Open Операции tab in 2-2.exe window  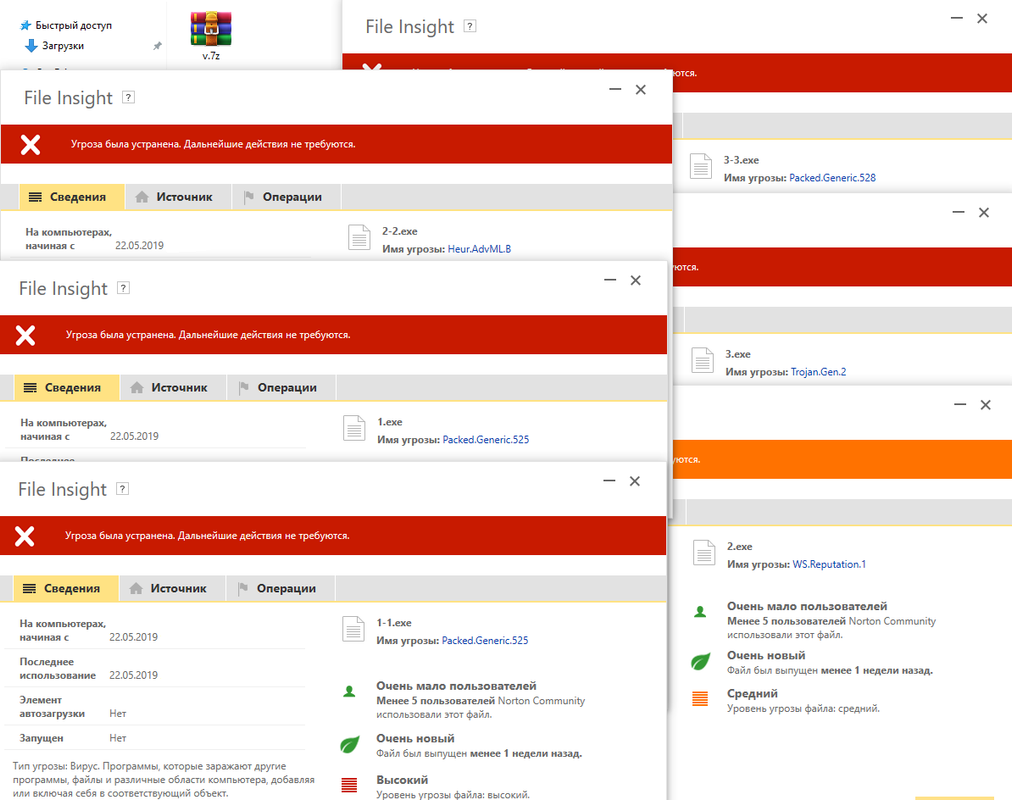[287, 197]
